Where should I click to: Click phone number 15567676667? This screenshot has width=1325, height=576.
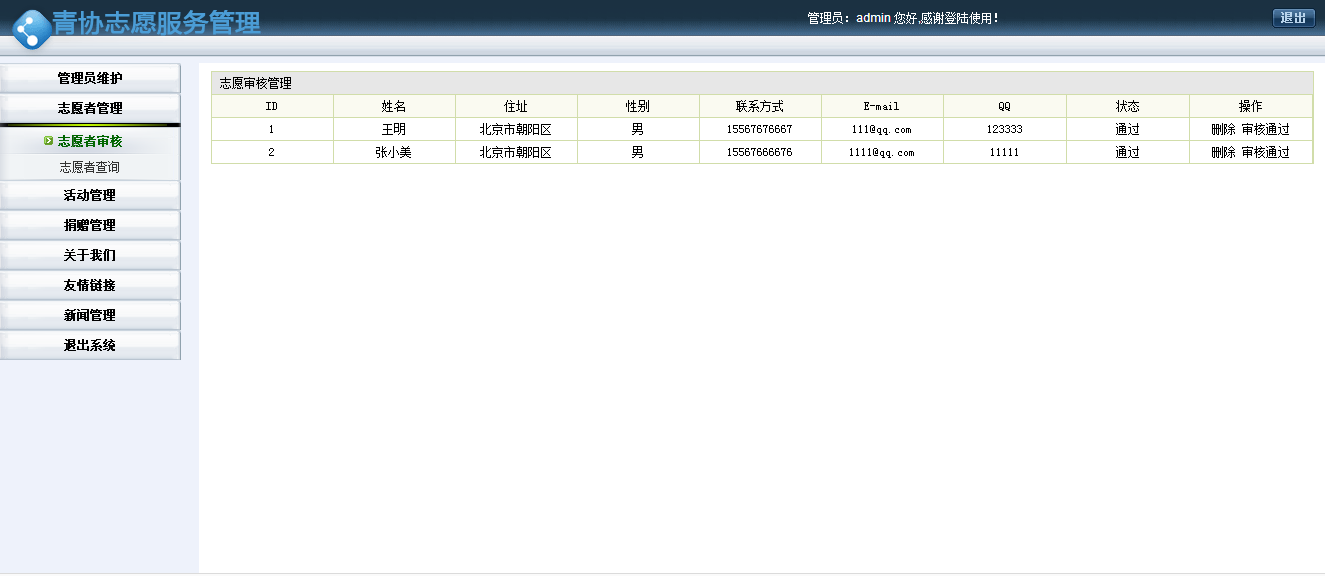(x=760, y=129)
